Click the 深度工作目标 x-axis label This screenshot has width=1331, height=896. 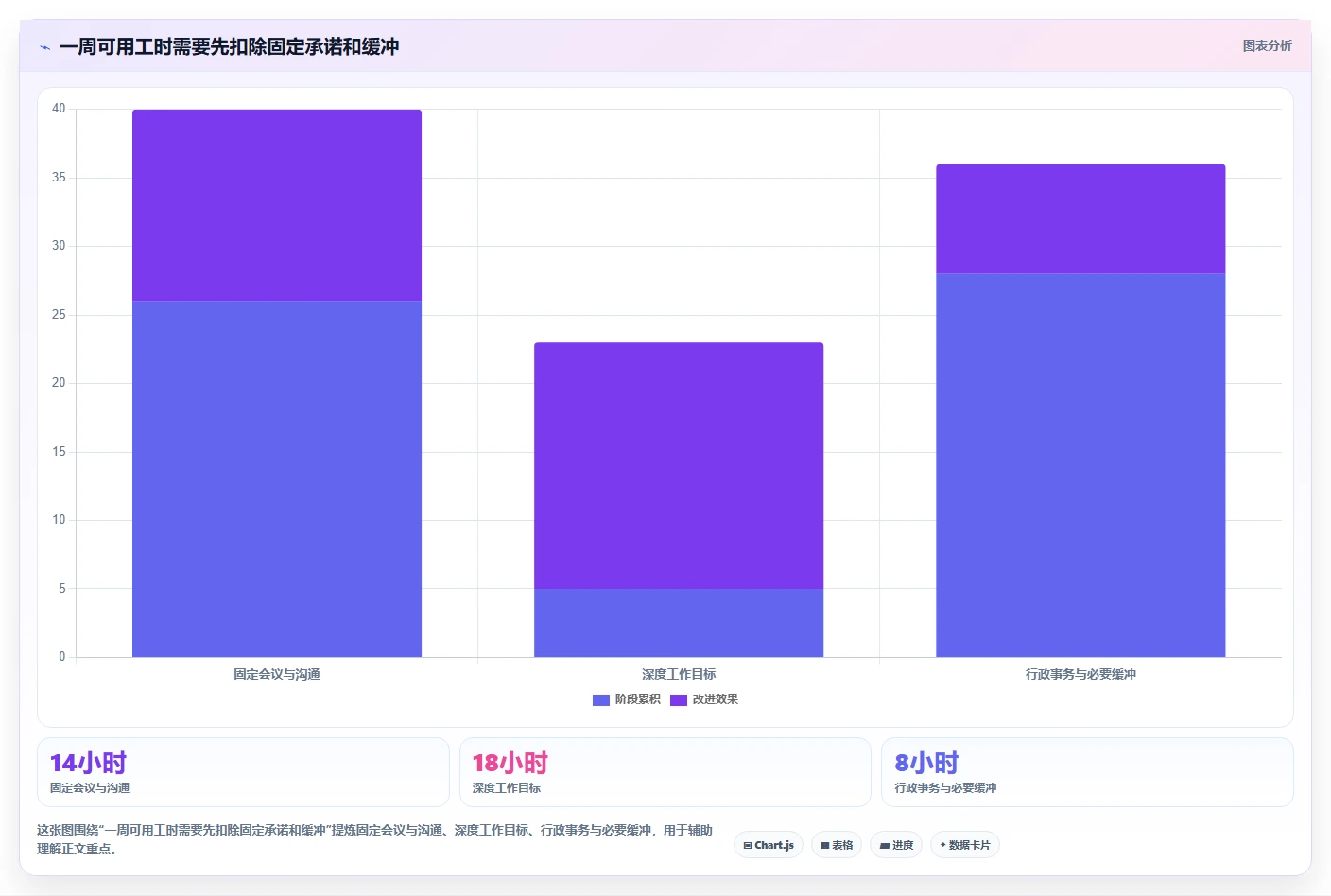click(x=679, y=674)
